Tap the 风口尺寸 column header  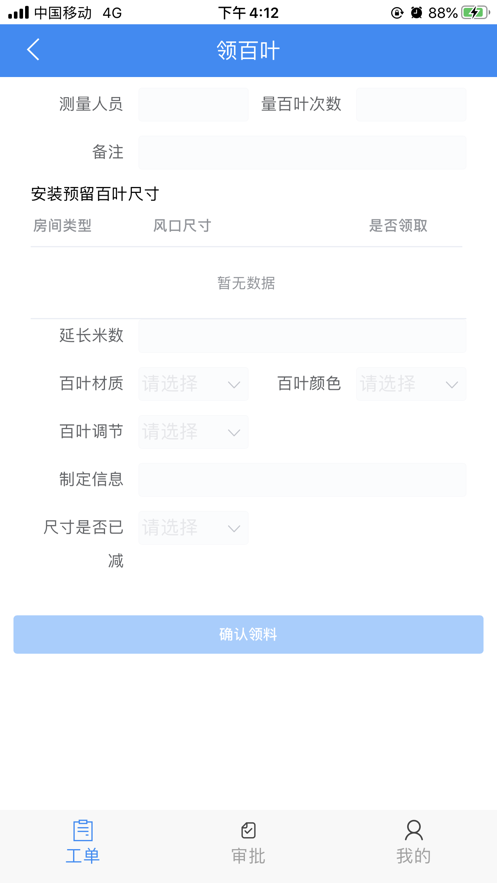pos(182,226)
